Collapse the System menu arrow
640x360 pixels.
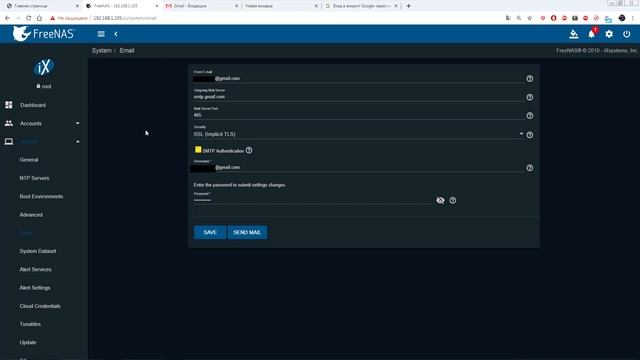pos(78,142)
